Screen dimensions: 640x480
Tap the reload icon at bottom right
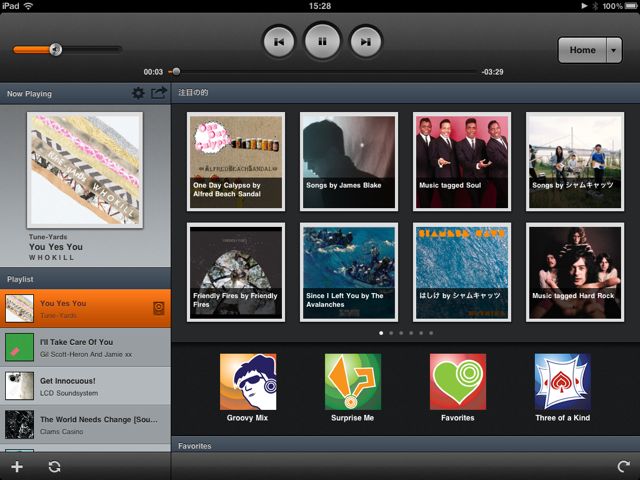(623, 467)
